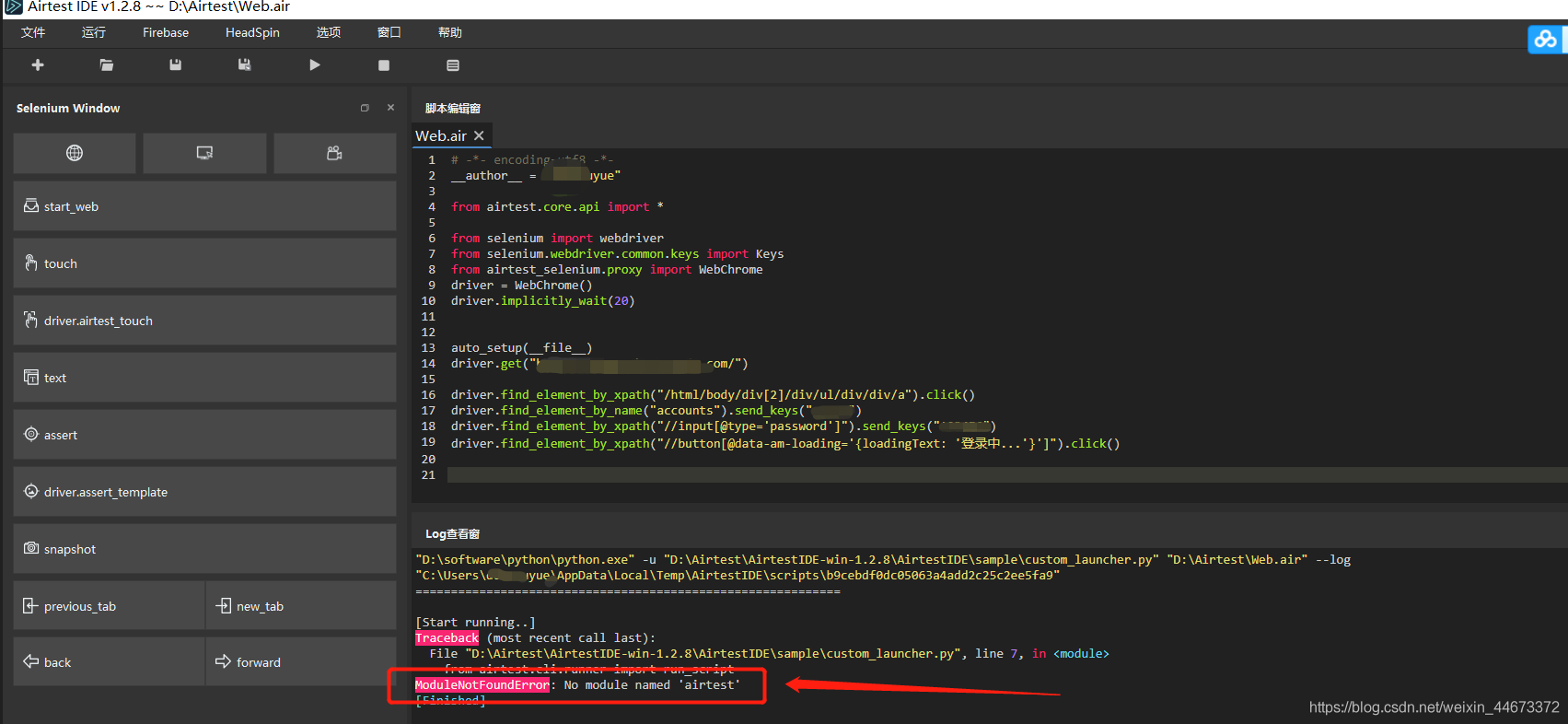
Task: Click the screen inspect button in Selenium Window
Action: tap(204, 153)
